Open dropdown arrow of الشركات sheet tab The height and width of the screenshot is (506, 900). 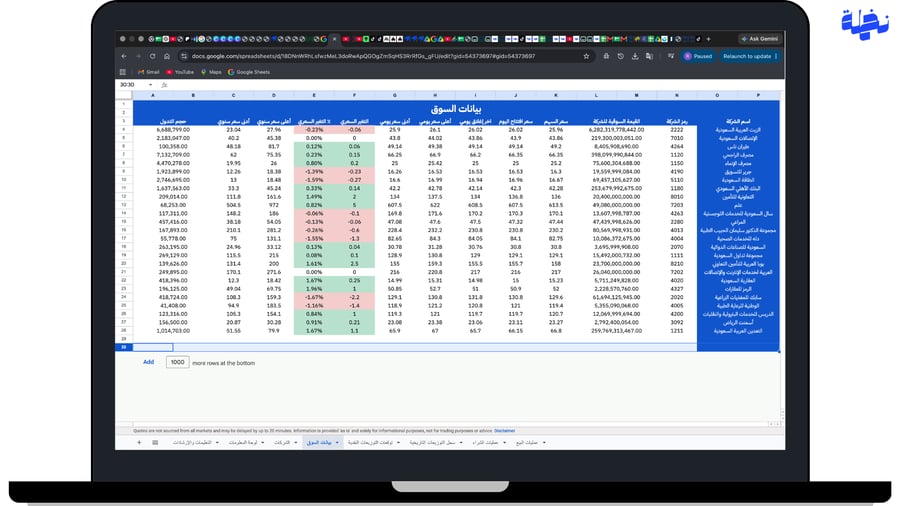pos(296,442)
